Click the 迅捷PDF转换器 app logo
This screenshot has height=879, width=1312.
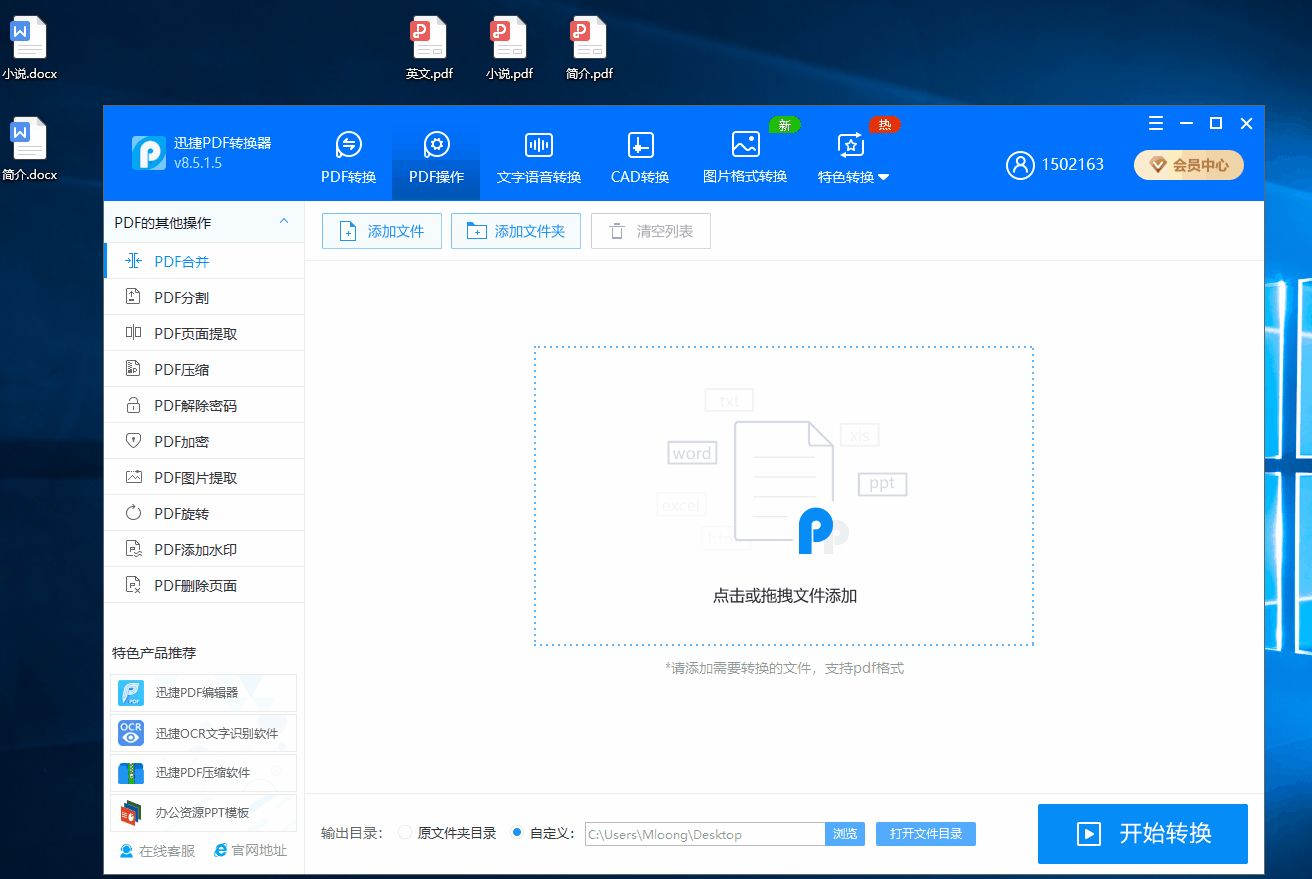(149, 152)
